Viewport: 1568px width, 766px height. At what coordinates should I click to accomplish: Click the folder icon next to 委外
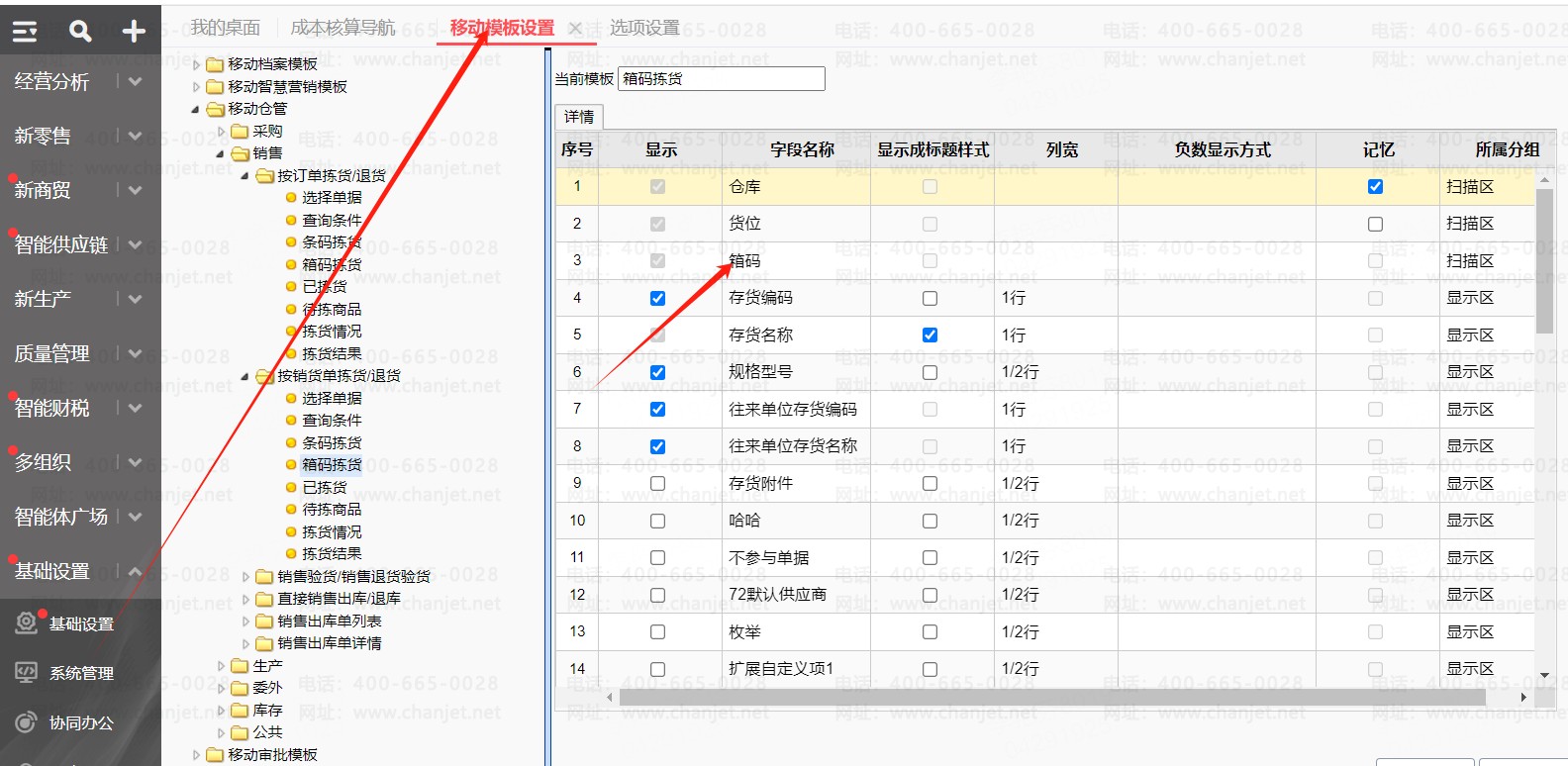tap(240, 688)
